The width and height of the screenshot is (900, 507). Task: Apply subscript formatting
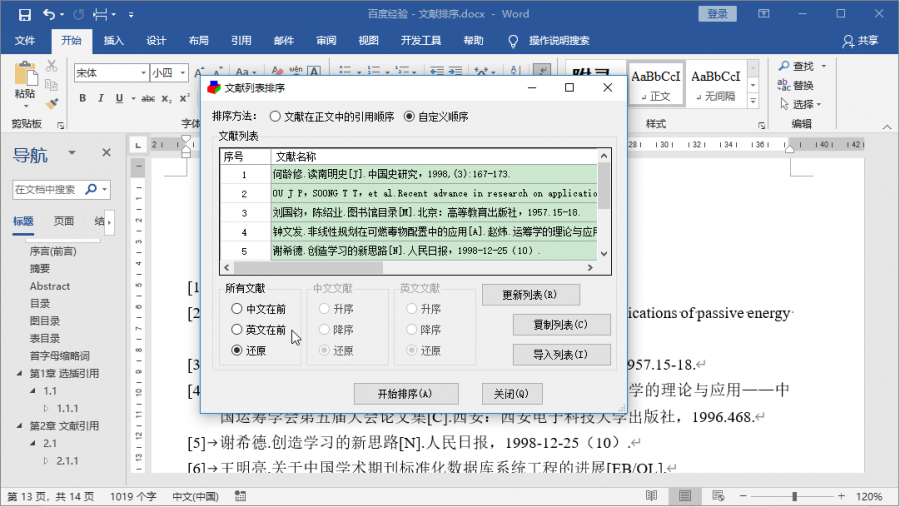coord(166,98)
